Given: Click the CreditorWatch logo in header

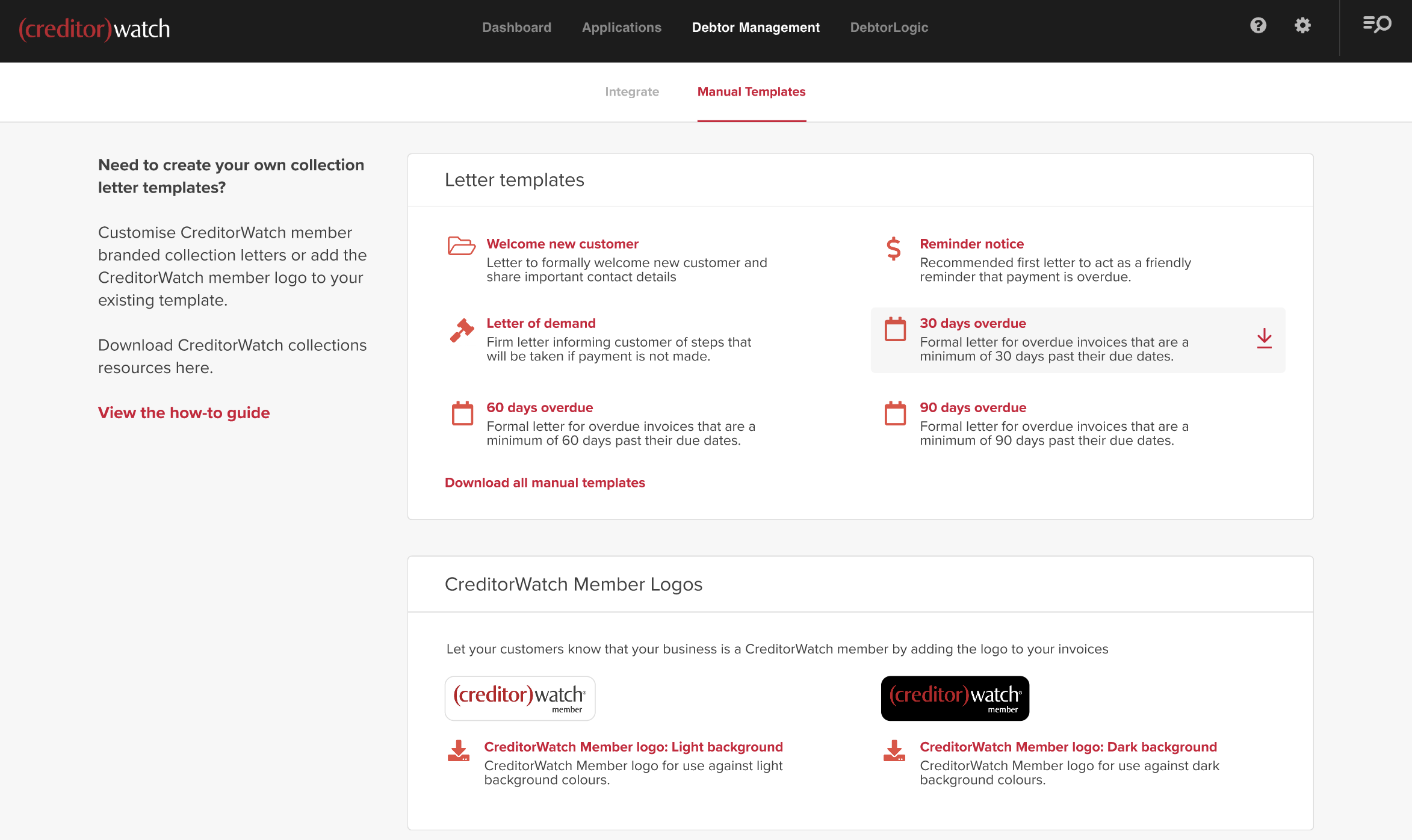Looking at the screenshot, I should (x=94, y=28).
